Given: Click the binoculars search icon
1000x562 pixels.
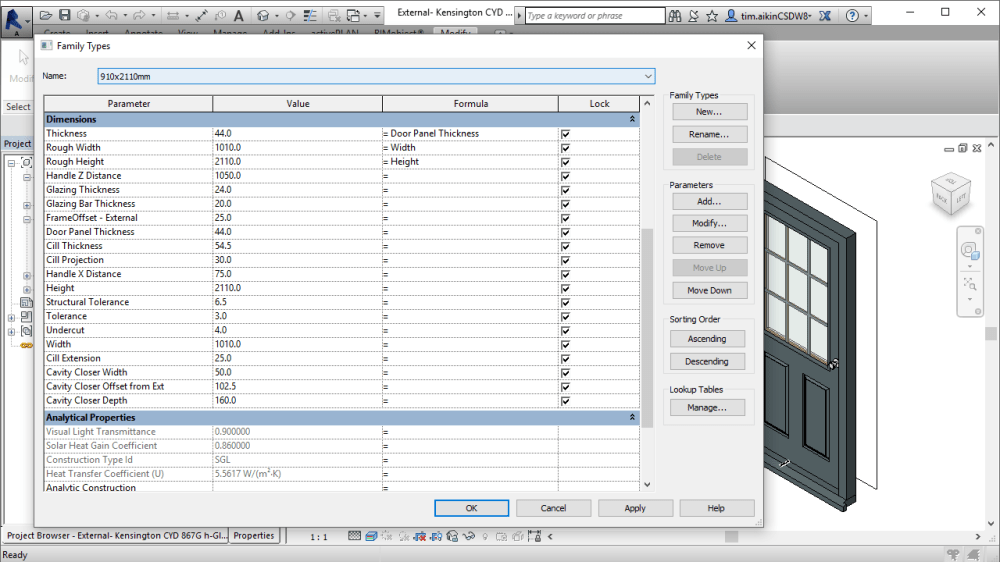Looking at the screenshot, I should (675, 15).
